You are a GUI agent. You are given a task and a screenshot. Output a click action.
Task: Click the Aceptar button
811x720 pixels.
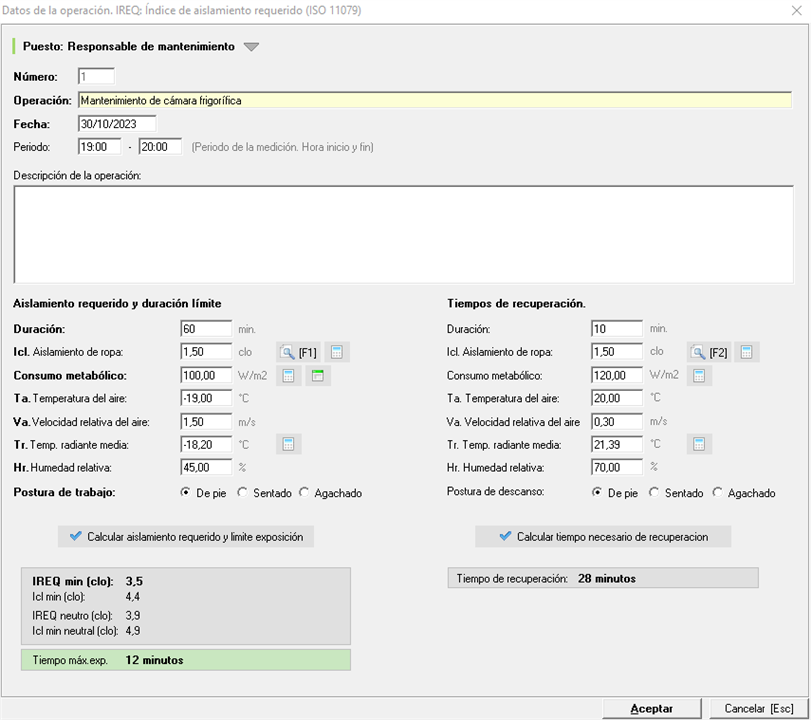coord(651,708)
